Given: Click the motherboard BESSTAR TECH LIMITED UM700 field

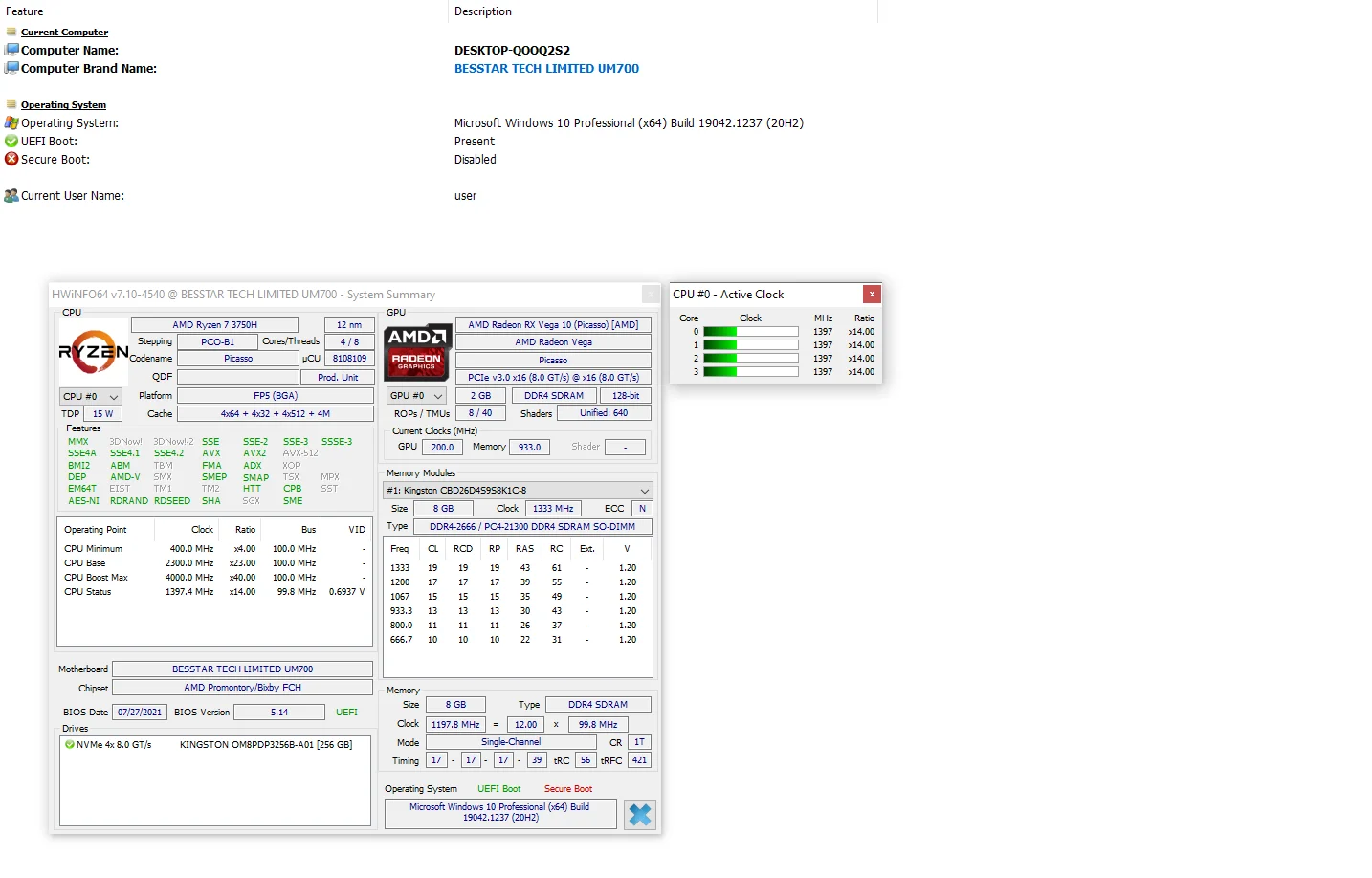Looking at the screenshot, I should click(243, 669).
